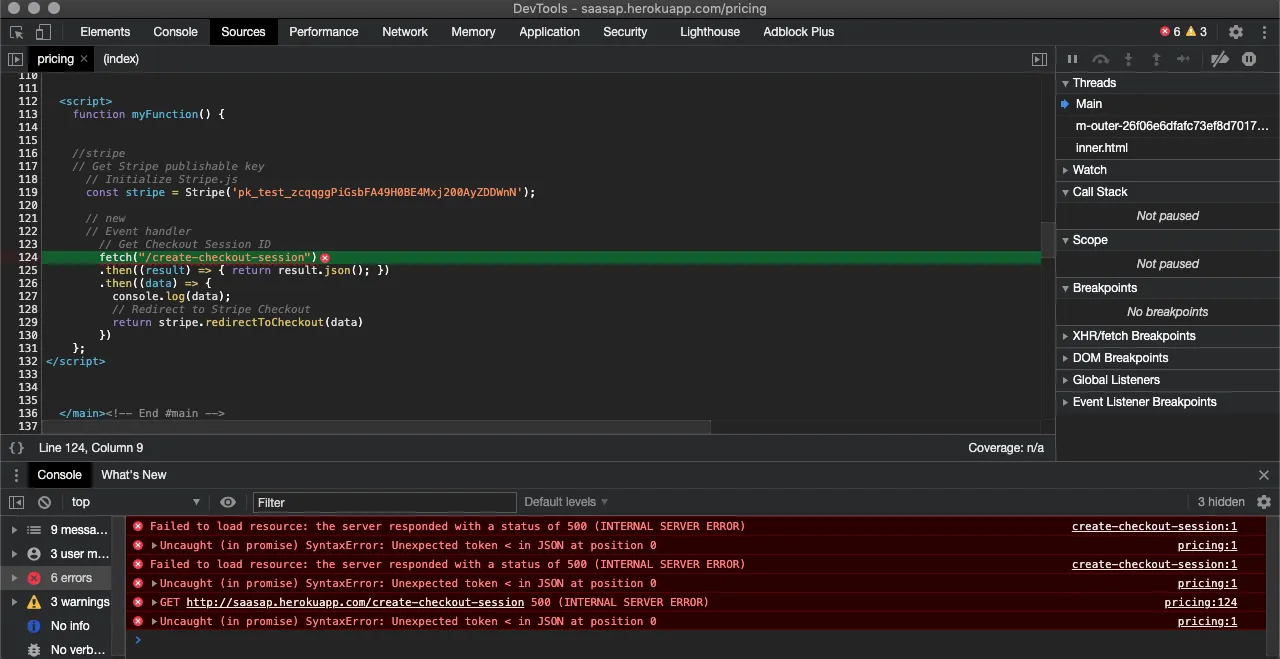Pretty print the source with braces icon

coord(17,448)
